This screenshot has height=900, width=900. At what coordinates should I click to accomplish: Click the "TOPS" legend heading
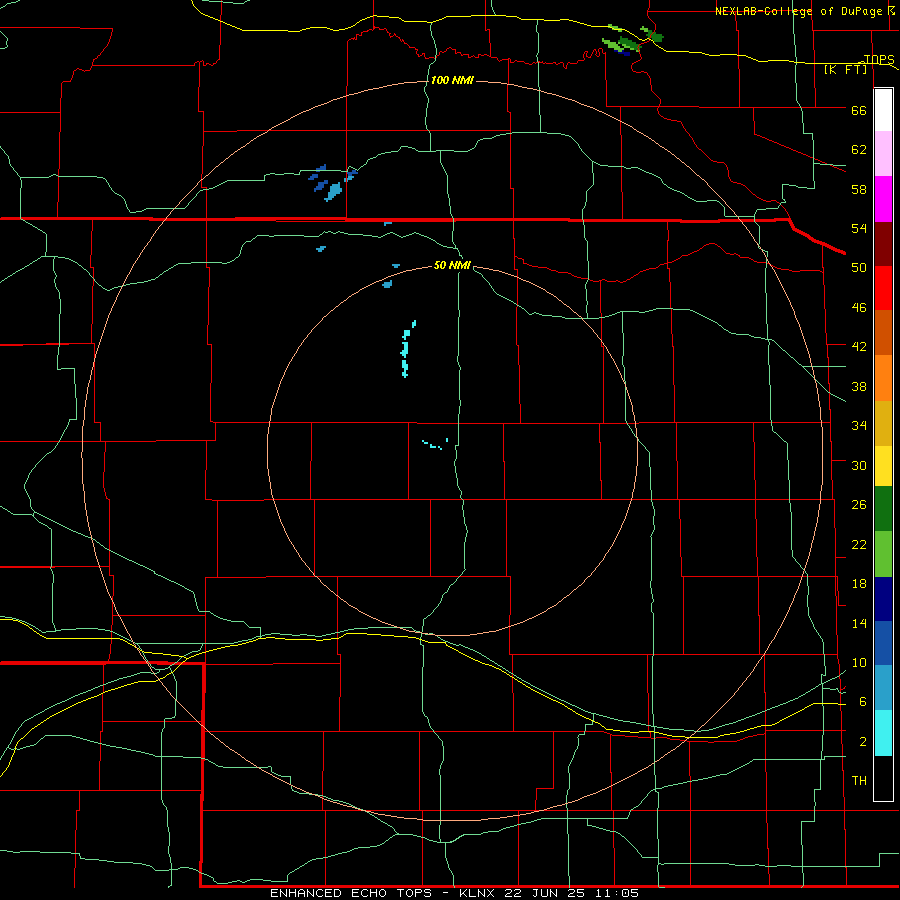click(879, 59)
